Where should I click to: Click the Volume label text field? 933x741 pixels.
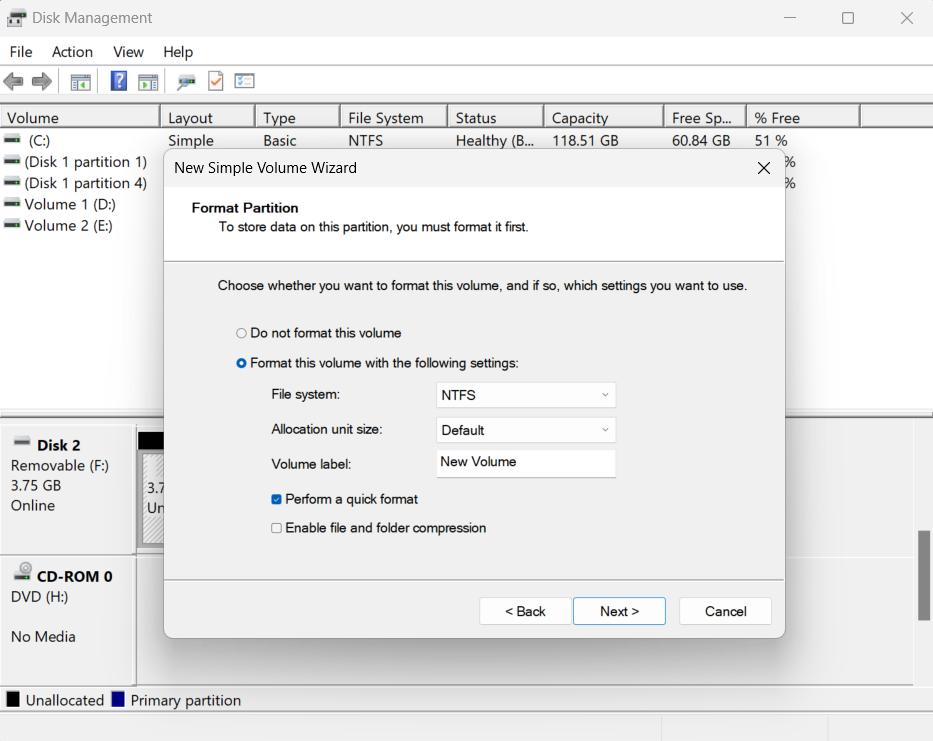coord(526,462)
